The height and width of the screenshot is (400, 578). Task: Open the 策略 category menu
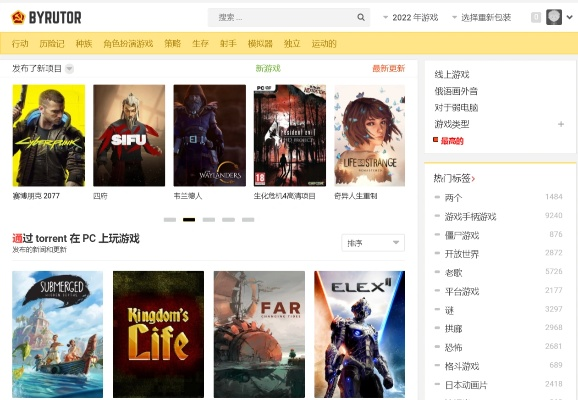173,44
